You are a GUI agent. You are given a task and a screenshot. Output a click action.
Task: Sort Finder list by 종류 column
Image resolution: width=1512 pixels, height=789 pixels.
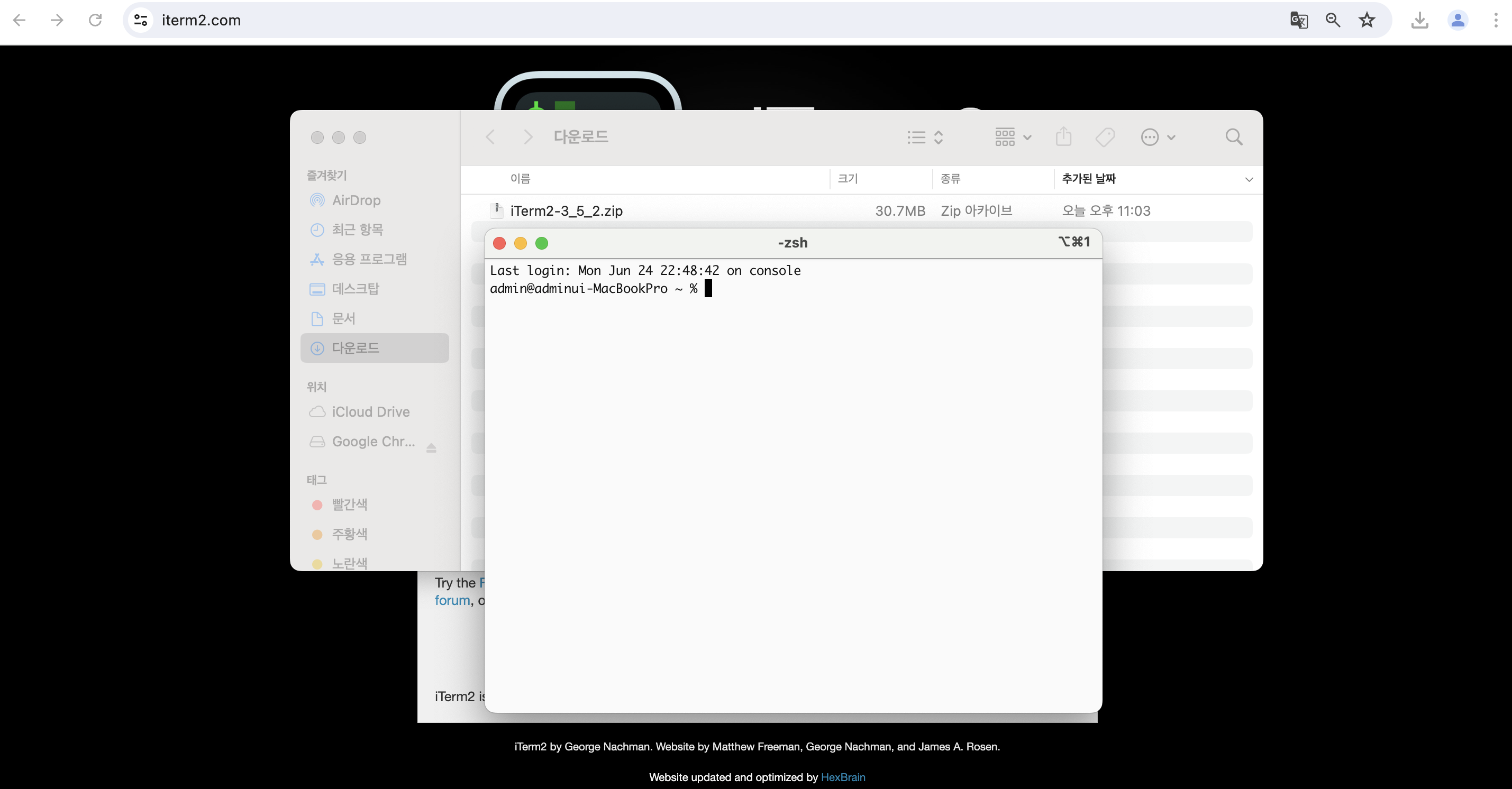(x=950, y=179)
